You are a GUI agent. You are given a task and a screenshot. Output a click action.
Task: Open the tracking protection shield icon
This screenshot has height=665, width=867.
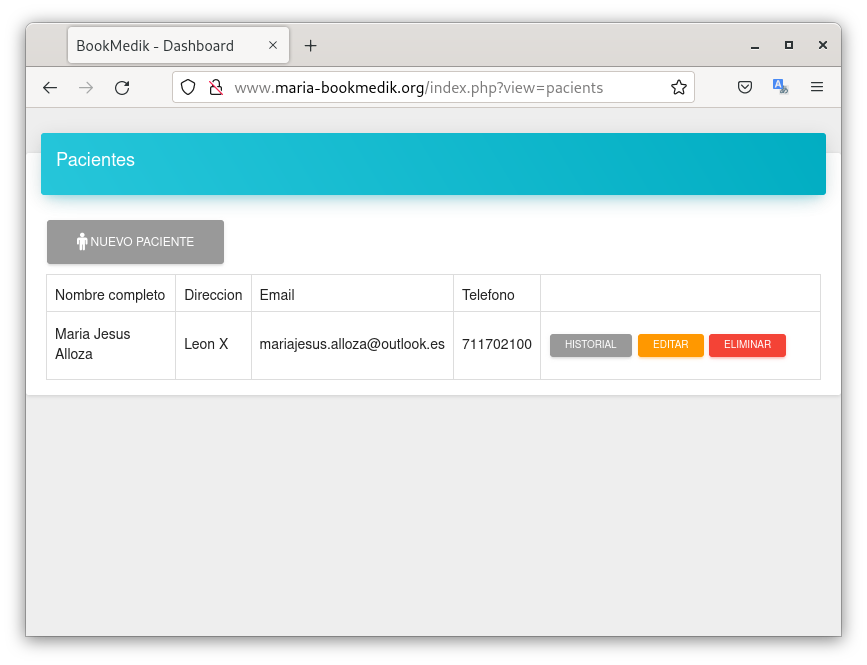point(188,88)
